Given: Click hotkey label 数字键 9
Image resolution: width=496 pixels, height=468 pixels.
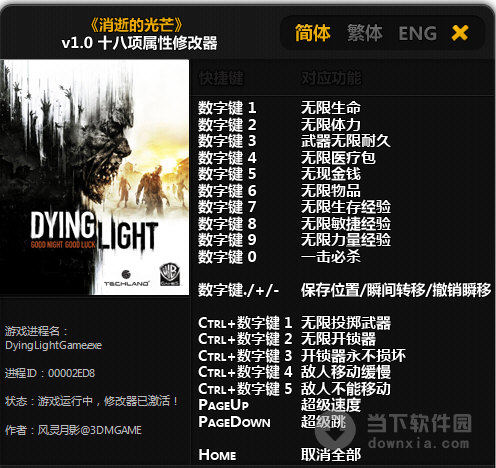Looking at the screenshot, I should (x=227, y=240).
